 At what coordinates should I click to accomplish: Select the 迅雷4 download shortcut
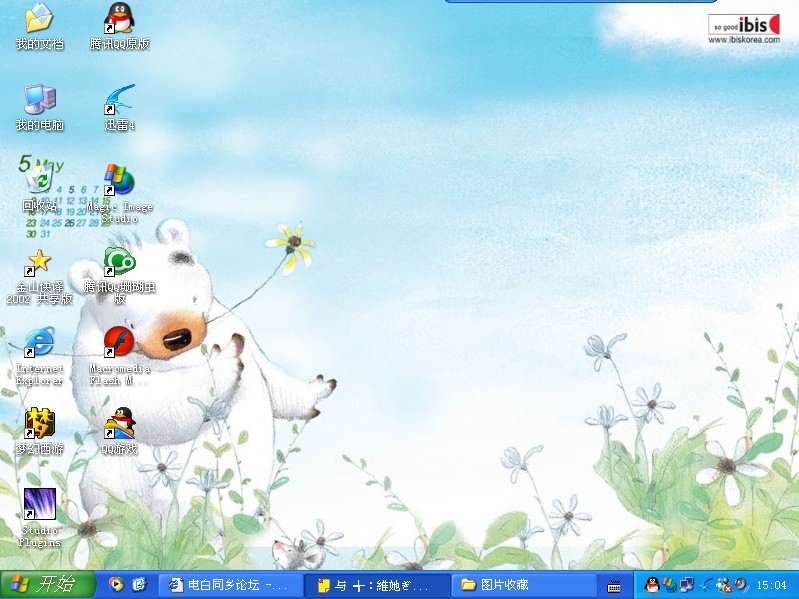(x=120, y=100)
